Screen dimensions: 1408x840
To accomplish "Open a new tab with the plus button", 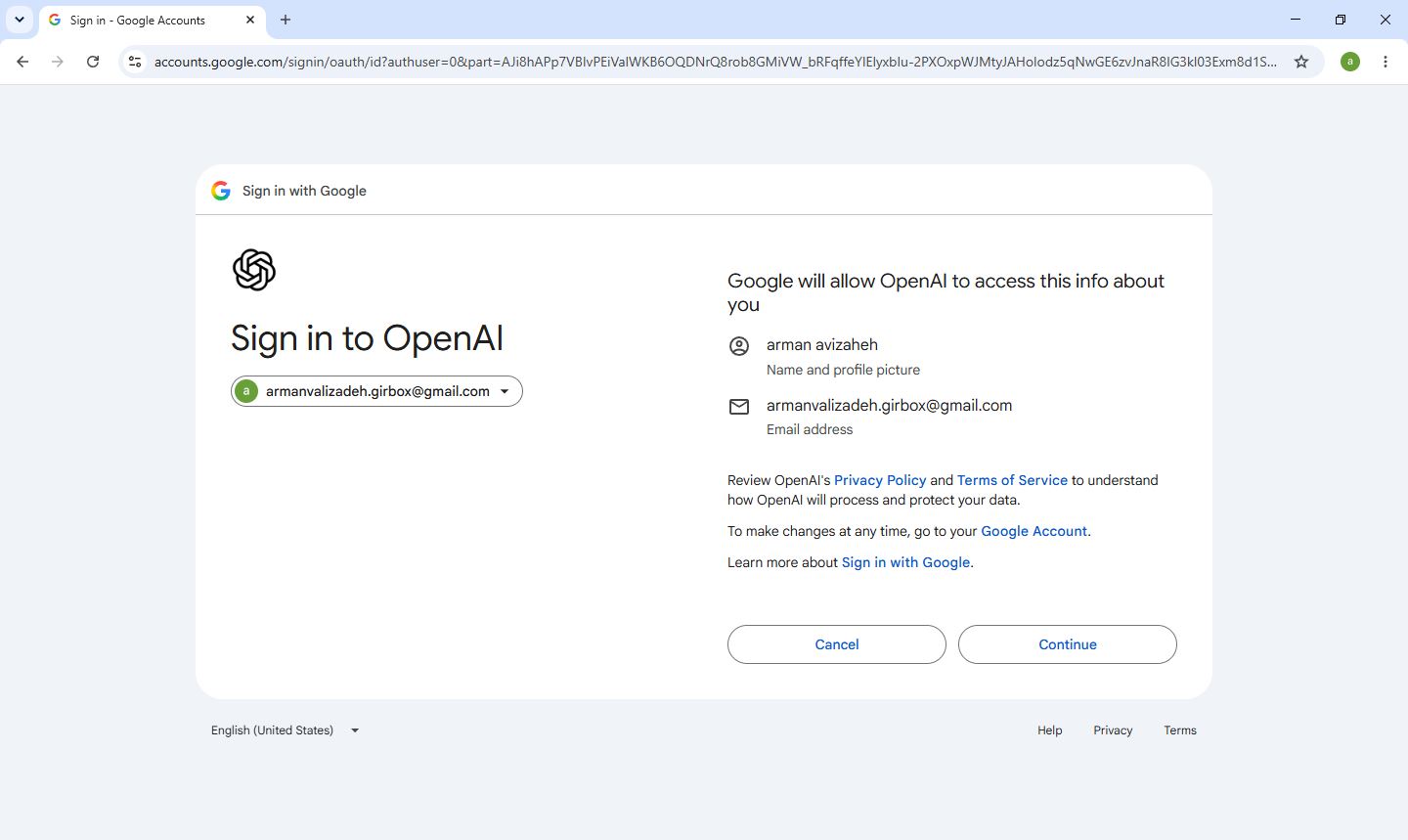I will 286,20.
